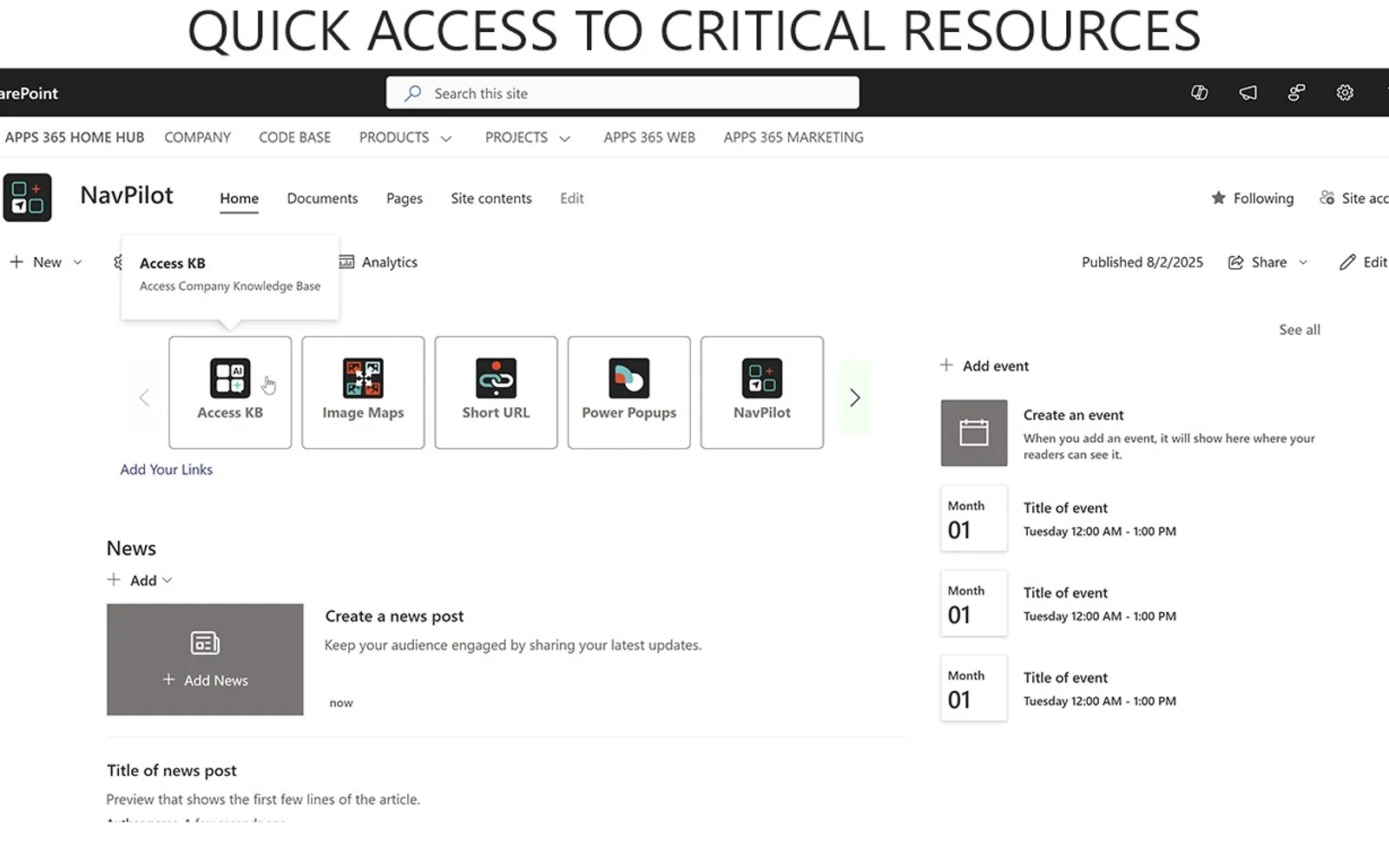Open APPS 365 MARKETING nav item

click(793, 137)
